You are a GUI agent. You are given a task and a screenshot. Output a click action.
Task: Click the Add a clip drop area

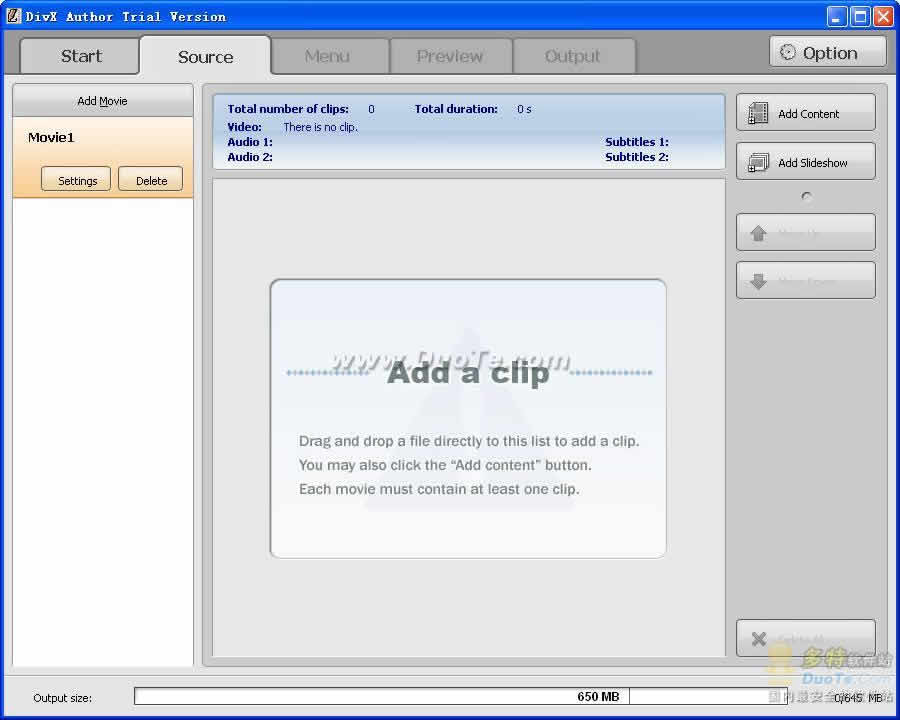click(468, 418)
